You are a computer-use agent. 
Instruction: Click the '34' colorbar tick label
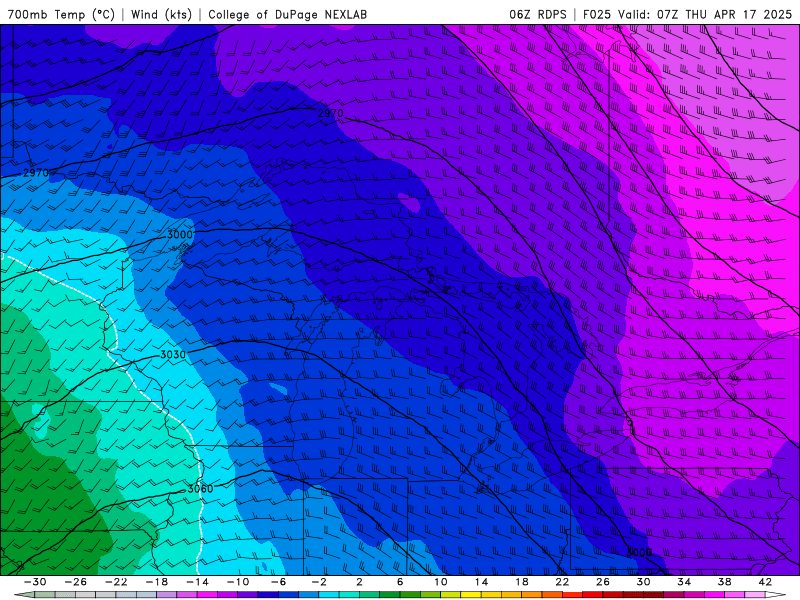[684, 582]
